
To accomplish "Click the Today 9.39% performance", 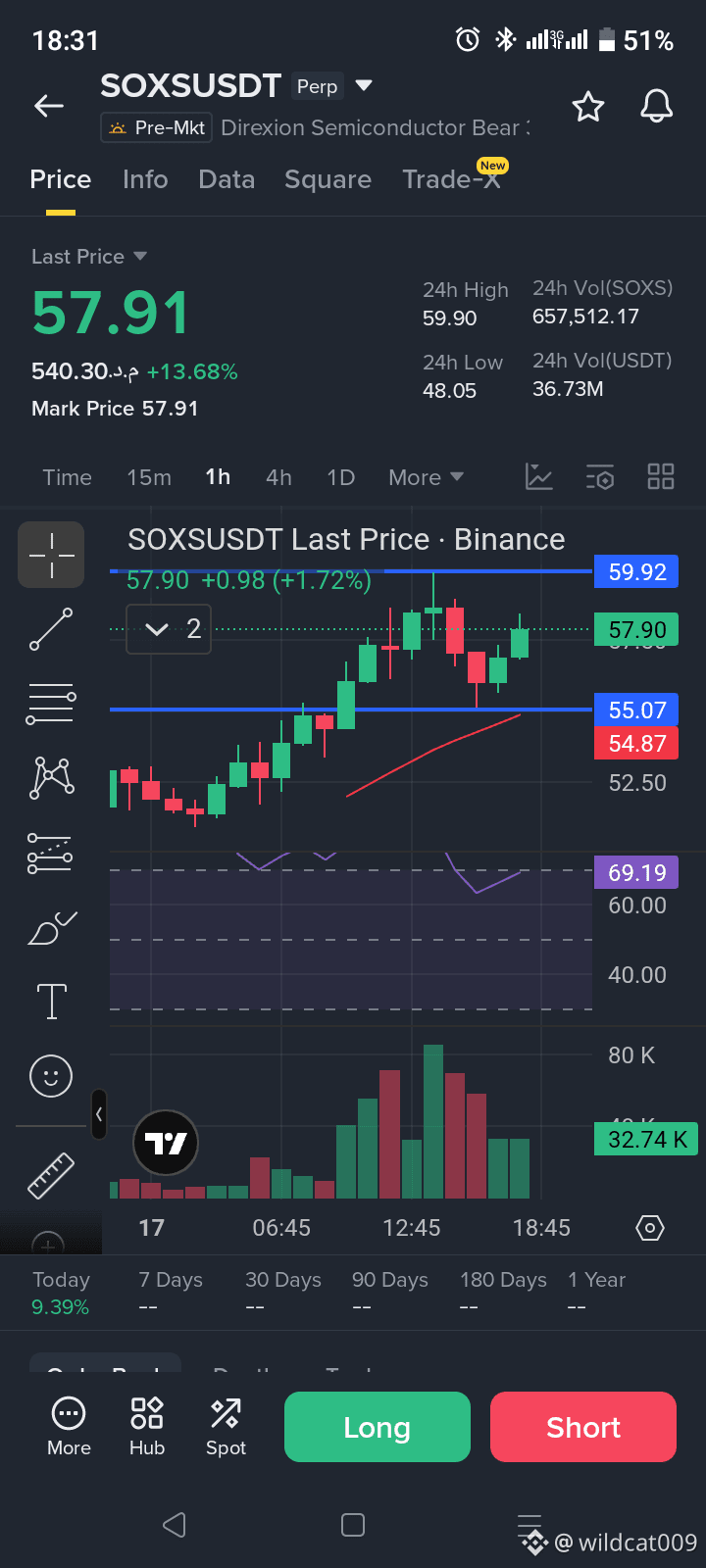I will [x=61, y=1294].
